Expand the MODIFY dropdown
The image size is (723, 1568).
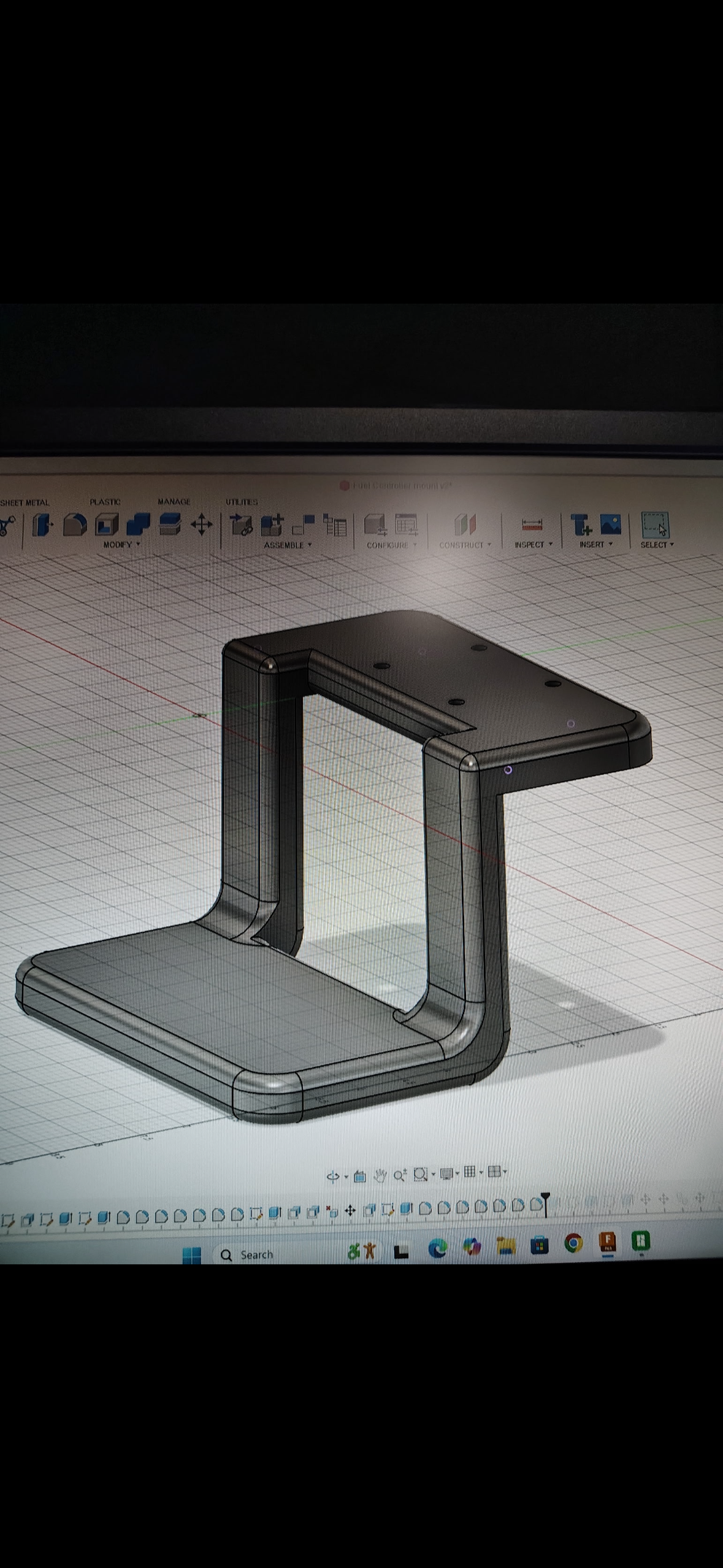click(x=121, y=545)
